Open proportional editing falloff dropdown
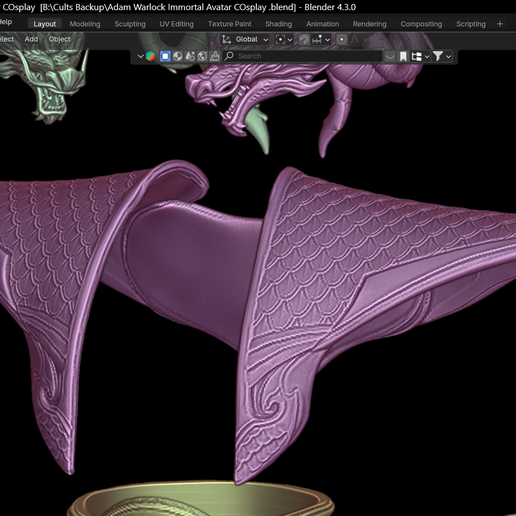The image size is (516, 516). point(359,40)
